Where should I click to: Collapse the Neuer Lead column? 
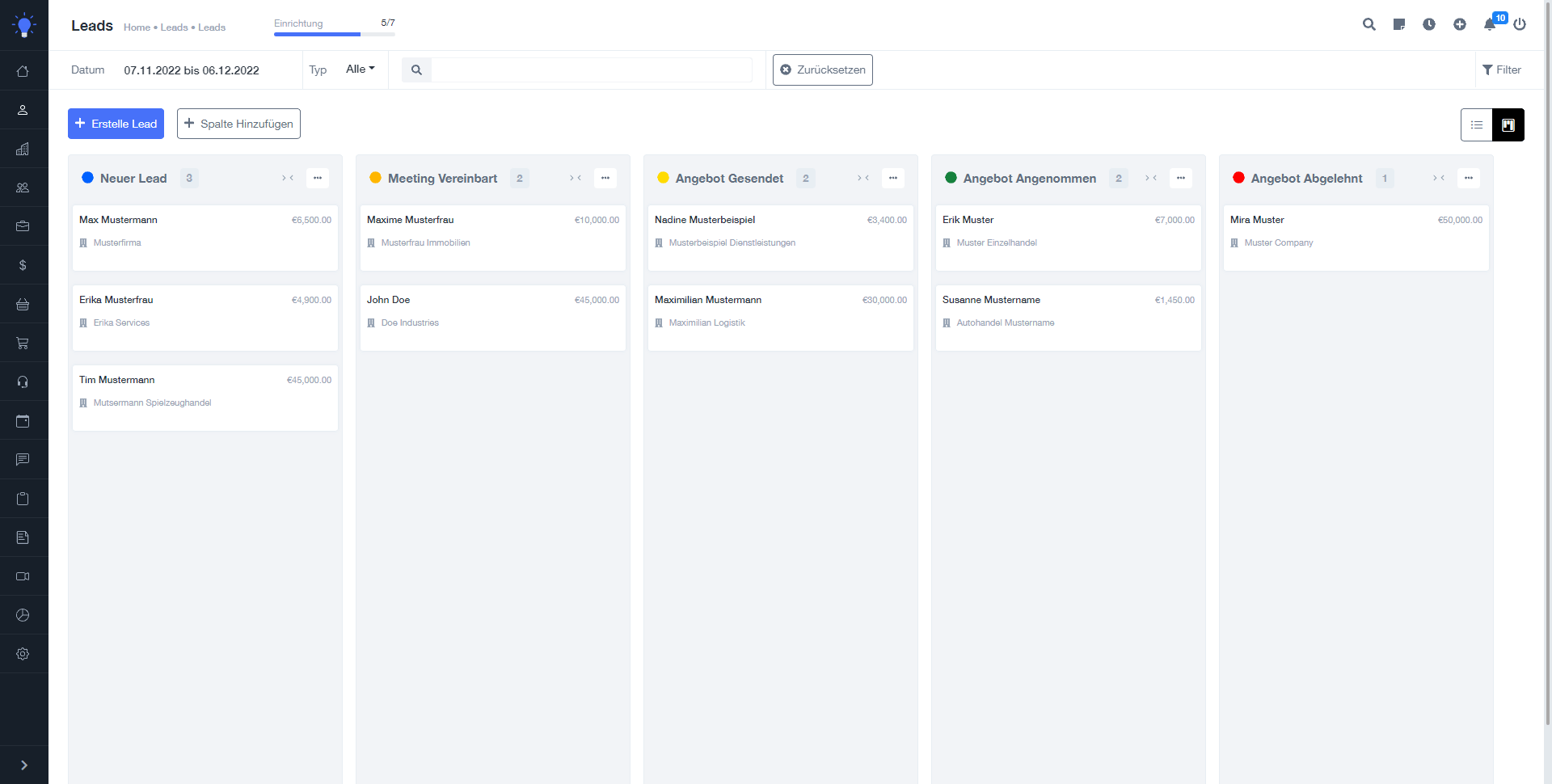point(288,179)
